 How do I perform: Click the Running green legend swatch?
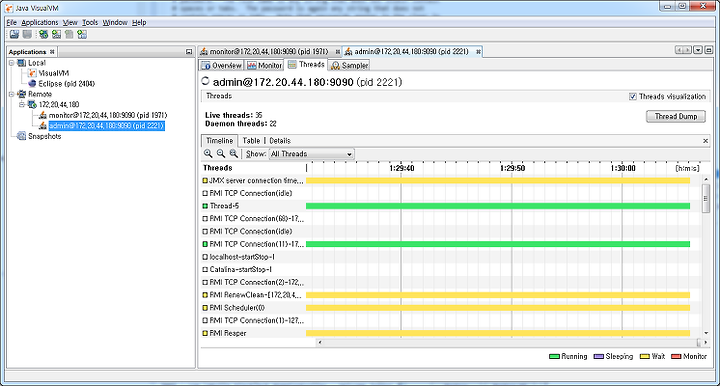click(x=554, y=357)
